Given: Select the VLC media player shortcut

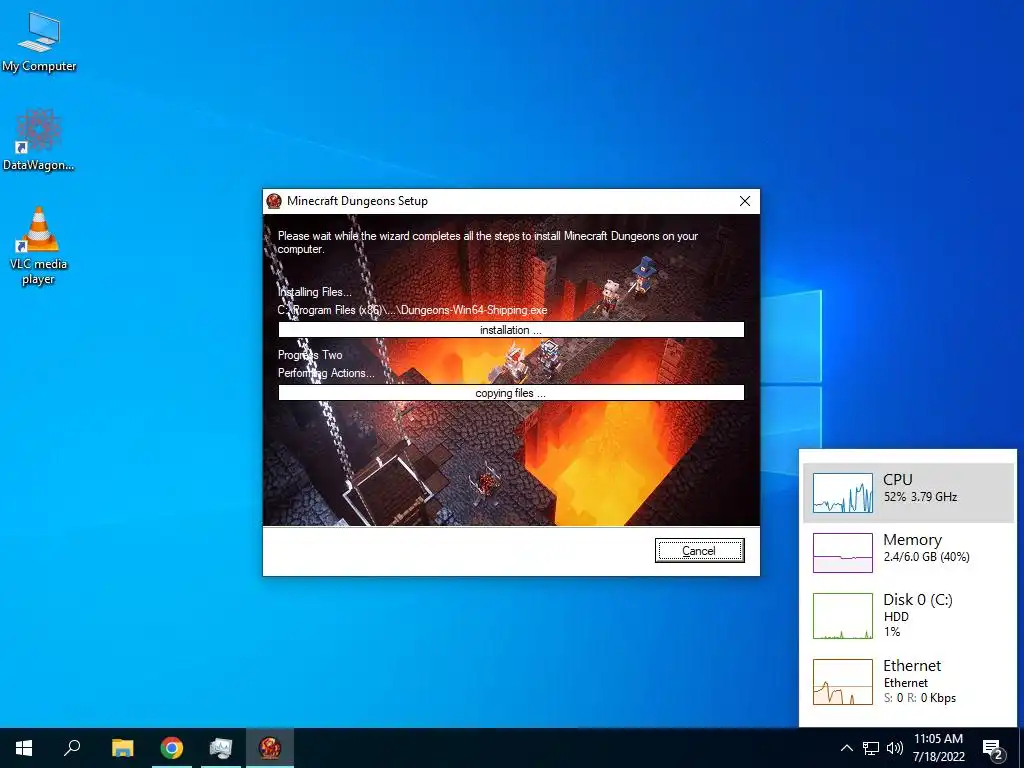Looking at the screenshot, I should coord(39,246).
